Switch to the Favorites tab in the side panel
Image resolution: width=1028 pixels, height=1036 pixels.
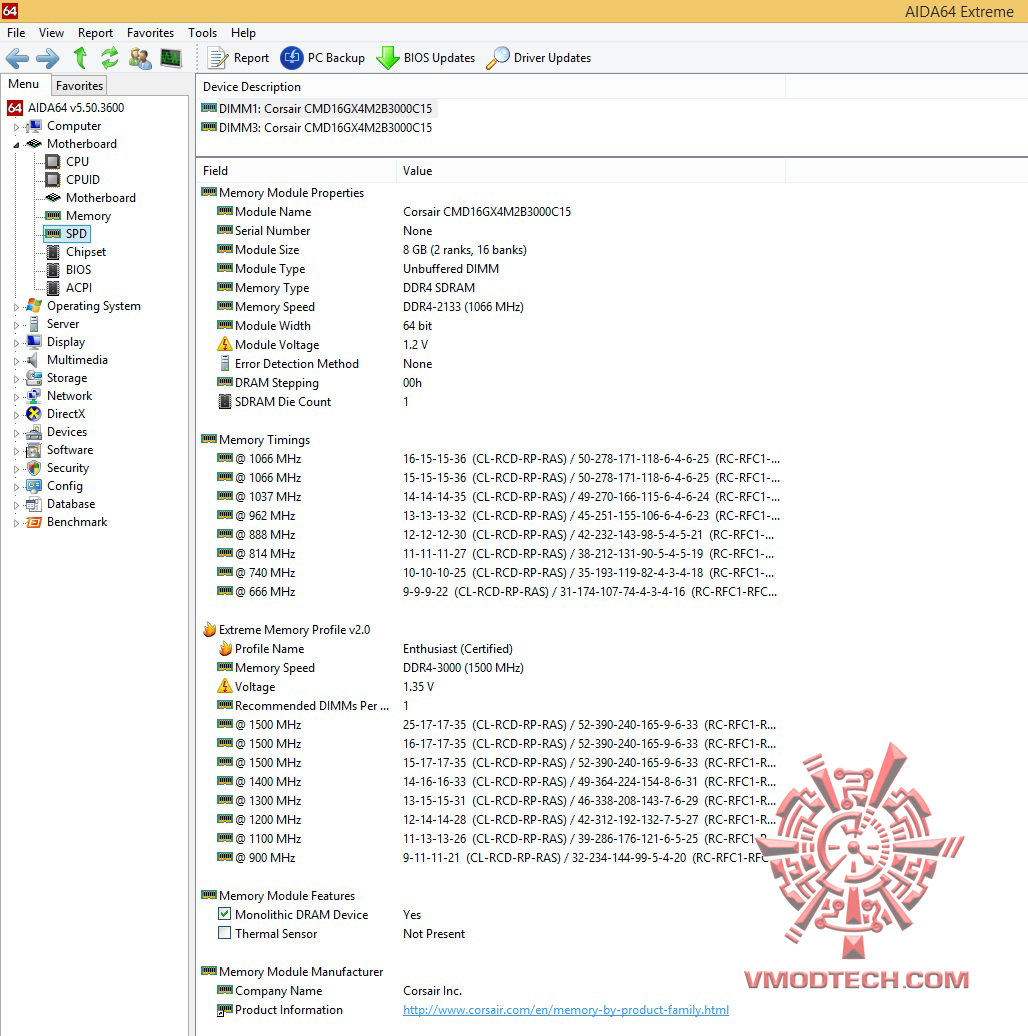click(x=79, y=85)
